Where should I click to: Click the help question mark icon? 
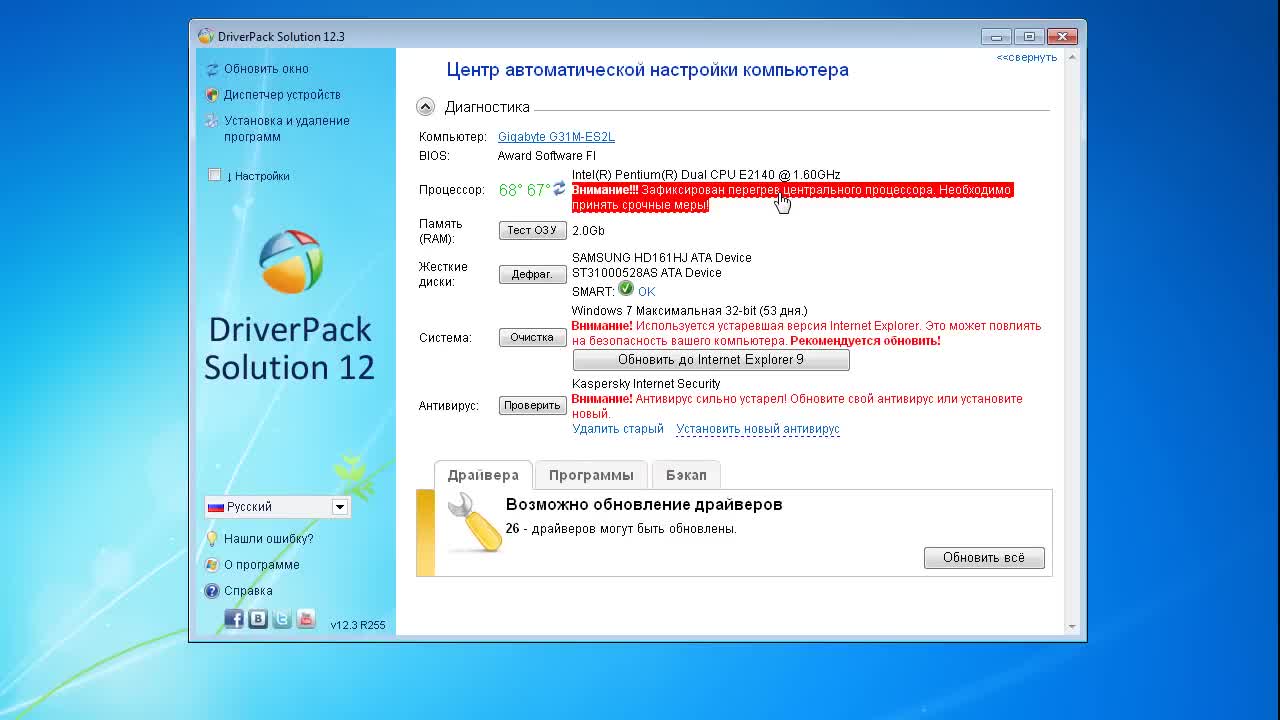212,591
